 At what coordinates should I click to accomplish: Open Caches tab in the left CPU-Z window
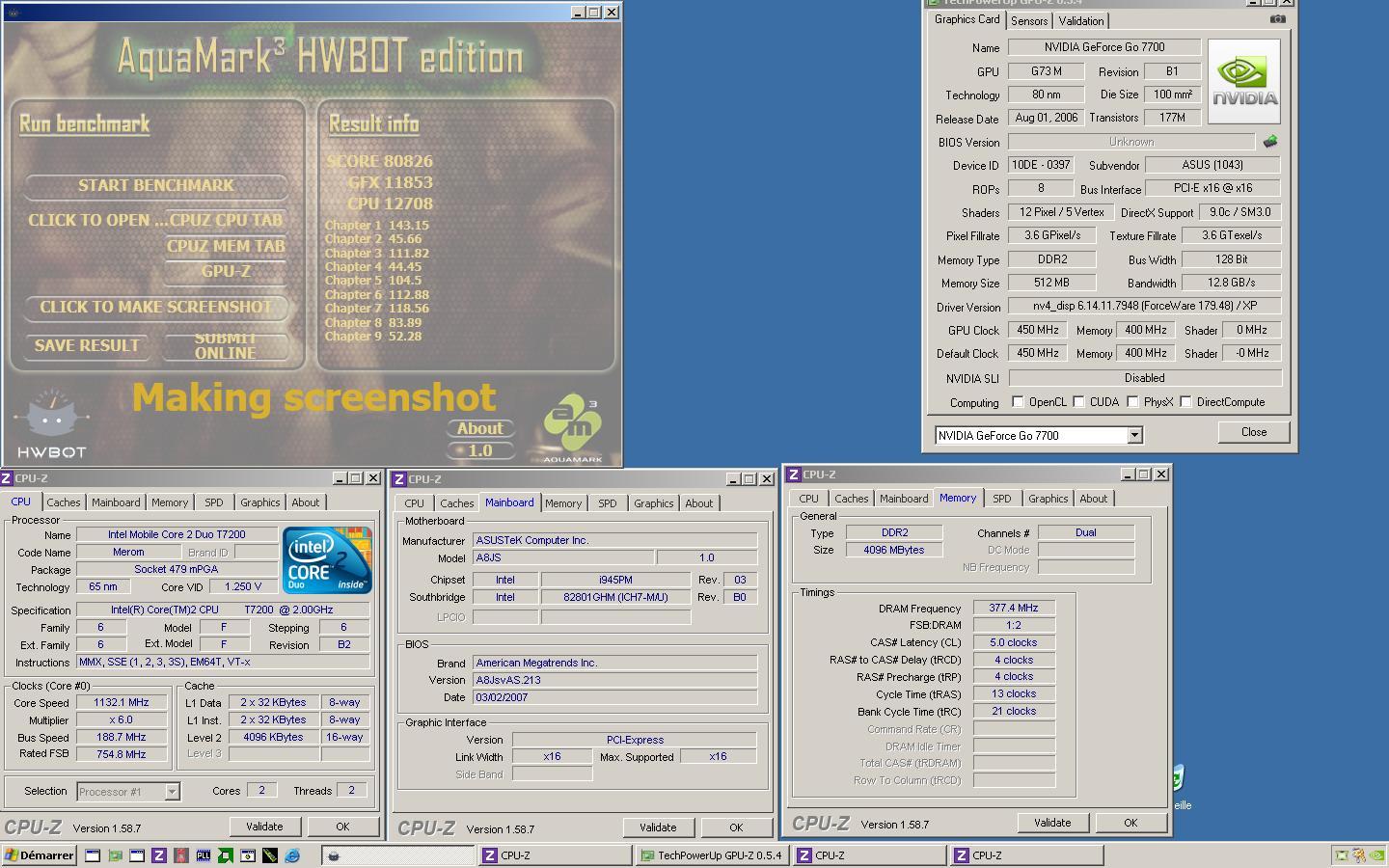(x=64, y=502)
